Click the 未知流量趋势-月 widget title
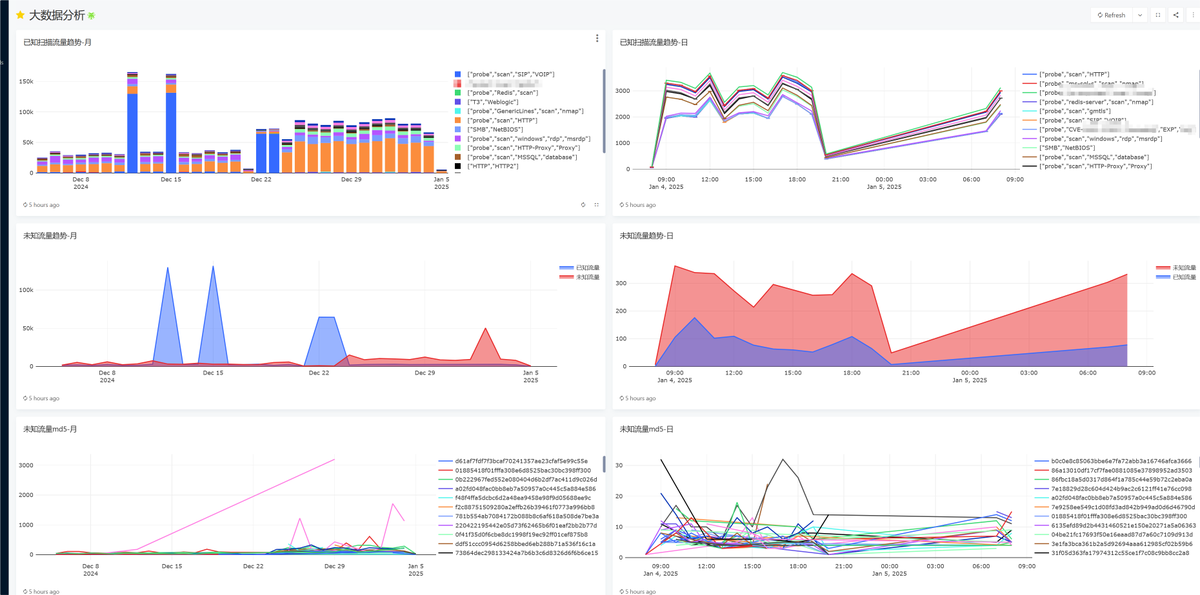The height and width of the screenshot is (595, 1200). 50,236
